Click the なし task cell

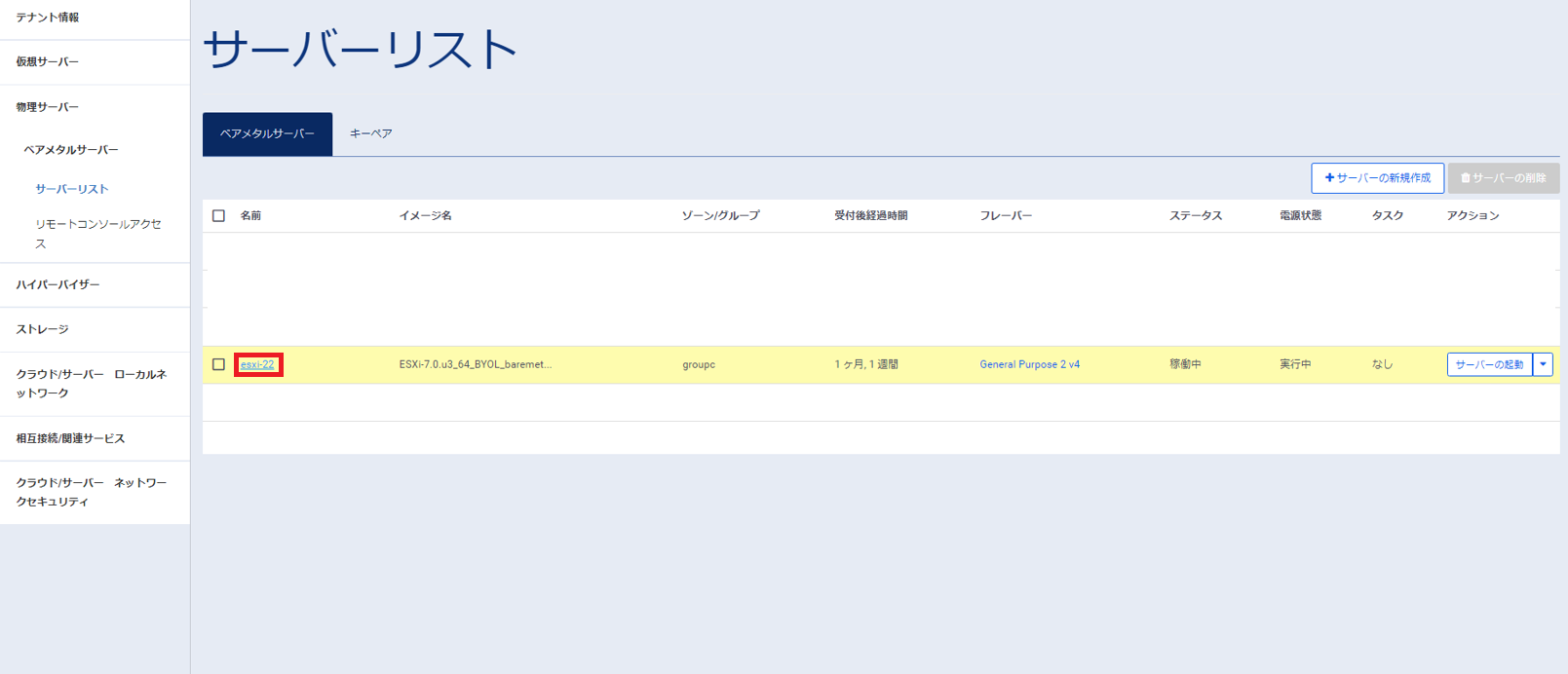coord(1382,364)
